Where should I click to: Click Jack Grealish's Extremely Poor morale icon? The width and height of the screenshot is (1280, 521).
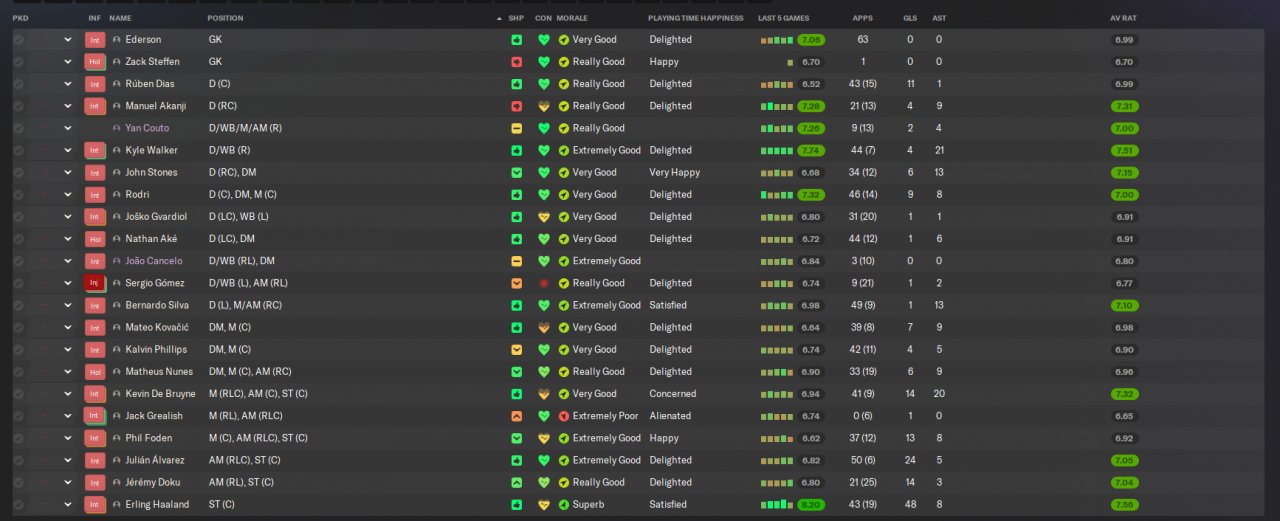click(564, 416)
